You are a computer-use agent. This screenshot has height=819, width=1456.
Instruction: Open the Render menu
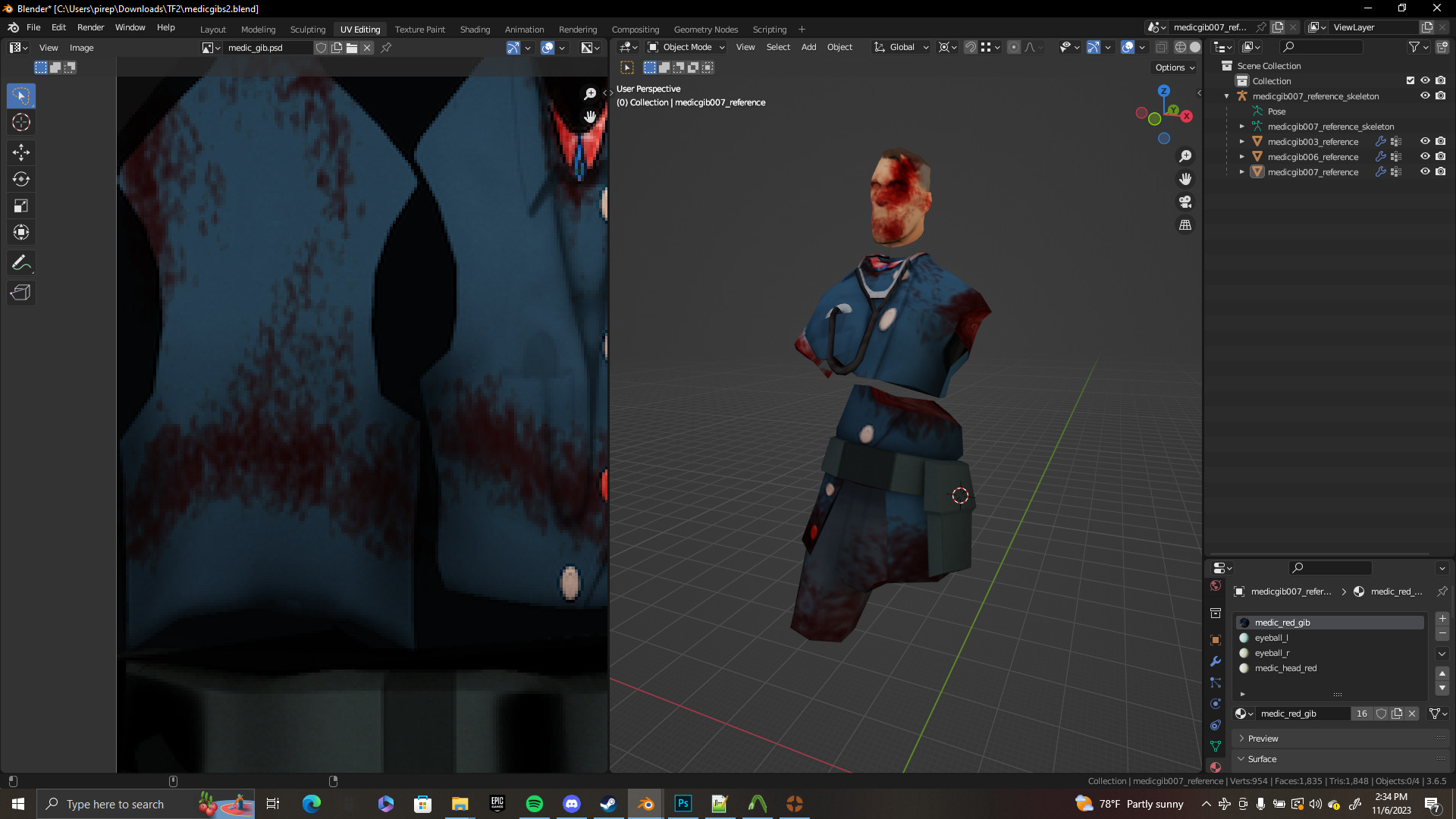tap(90, 27)
